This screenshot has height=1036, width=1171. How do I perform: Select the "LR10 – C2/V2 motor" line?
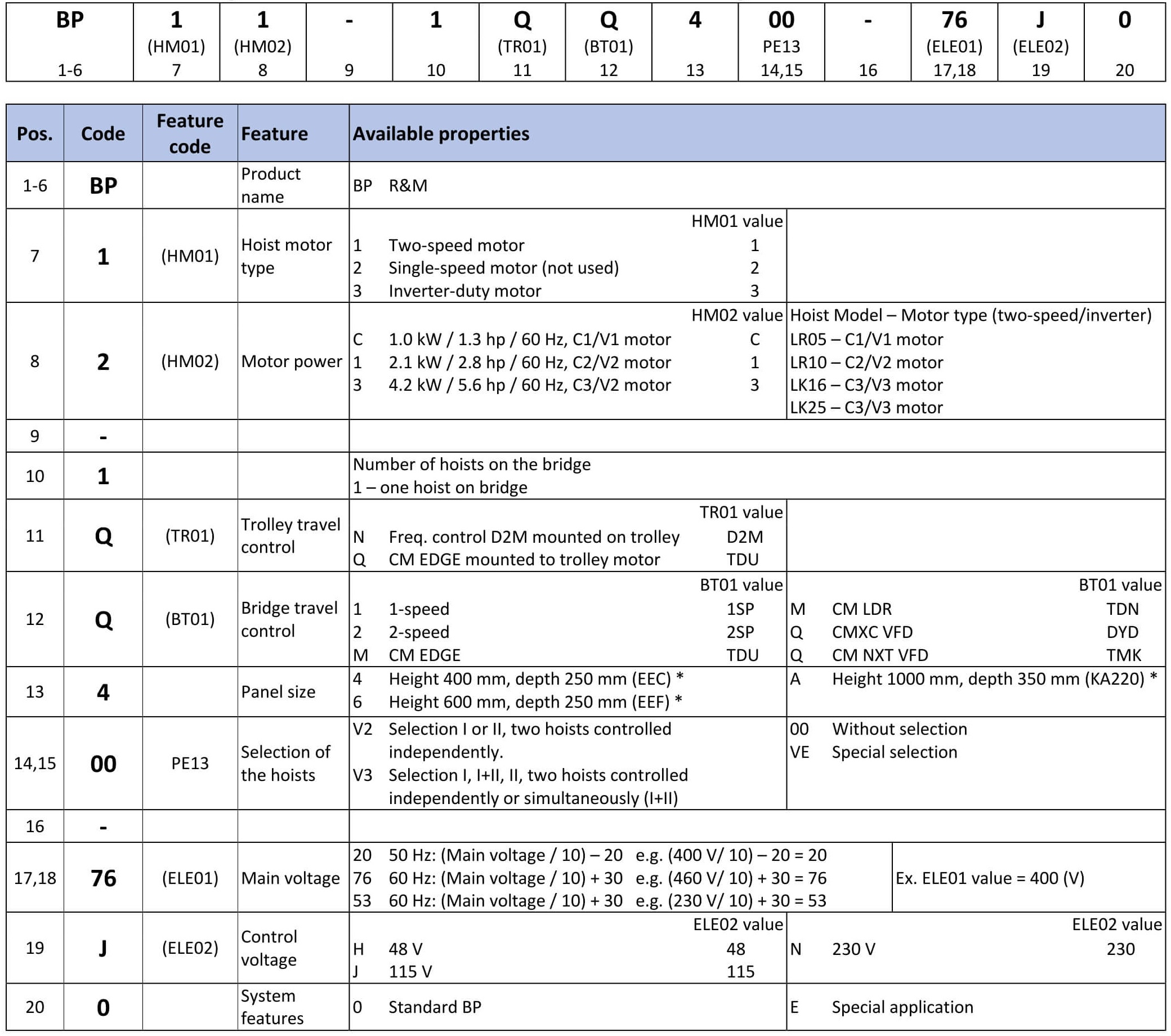[866, 362]
